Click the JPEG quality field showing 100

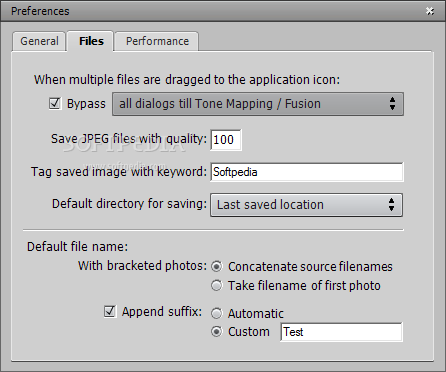point(226,139)
